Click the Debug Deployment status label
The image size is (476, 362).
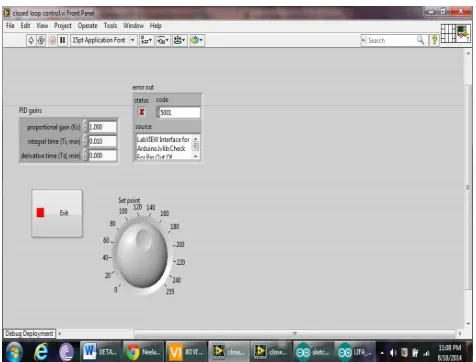point(29,334)
